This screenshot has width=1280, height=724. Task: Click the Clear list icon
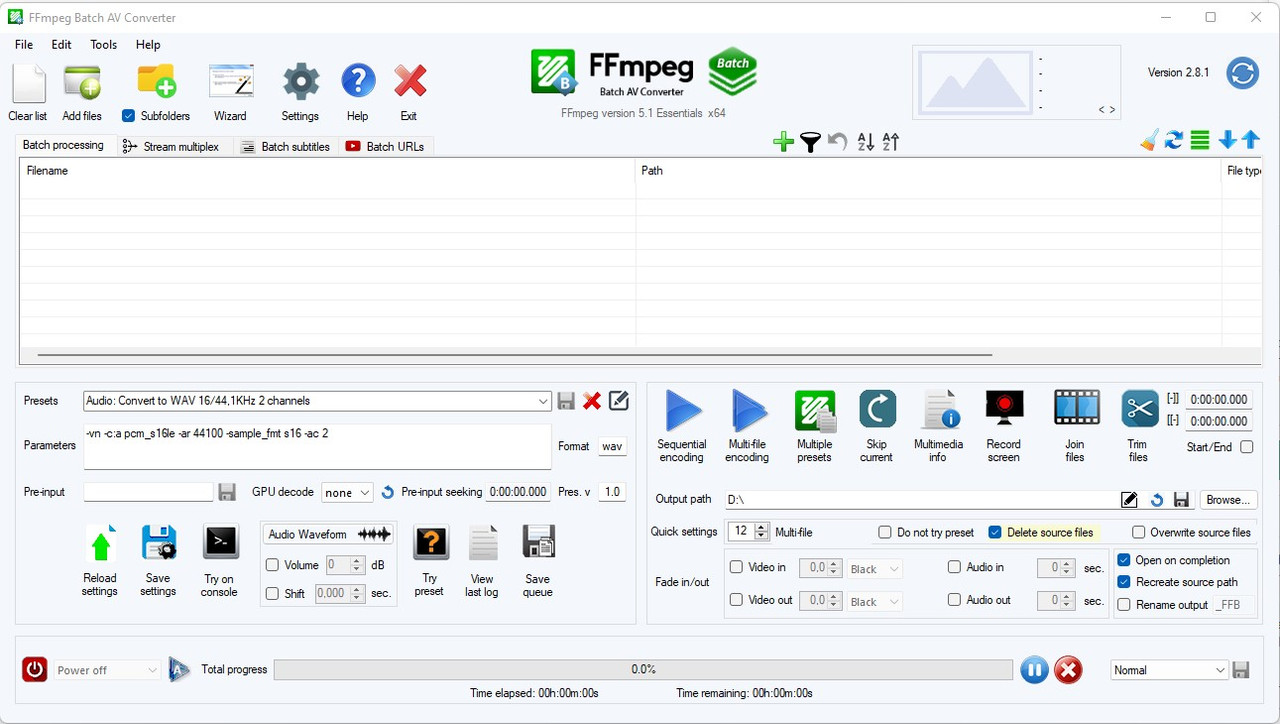coord(28,84)
